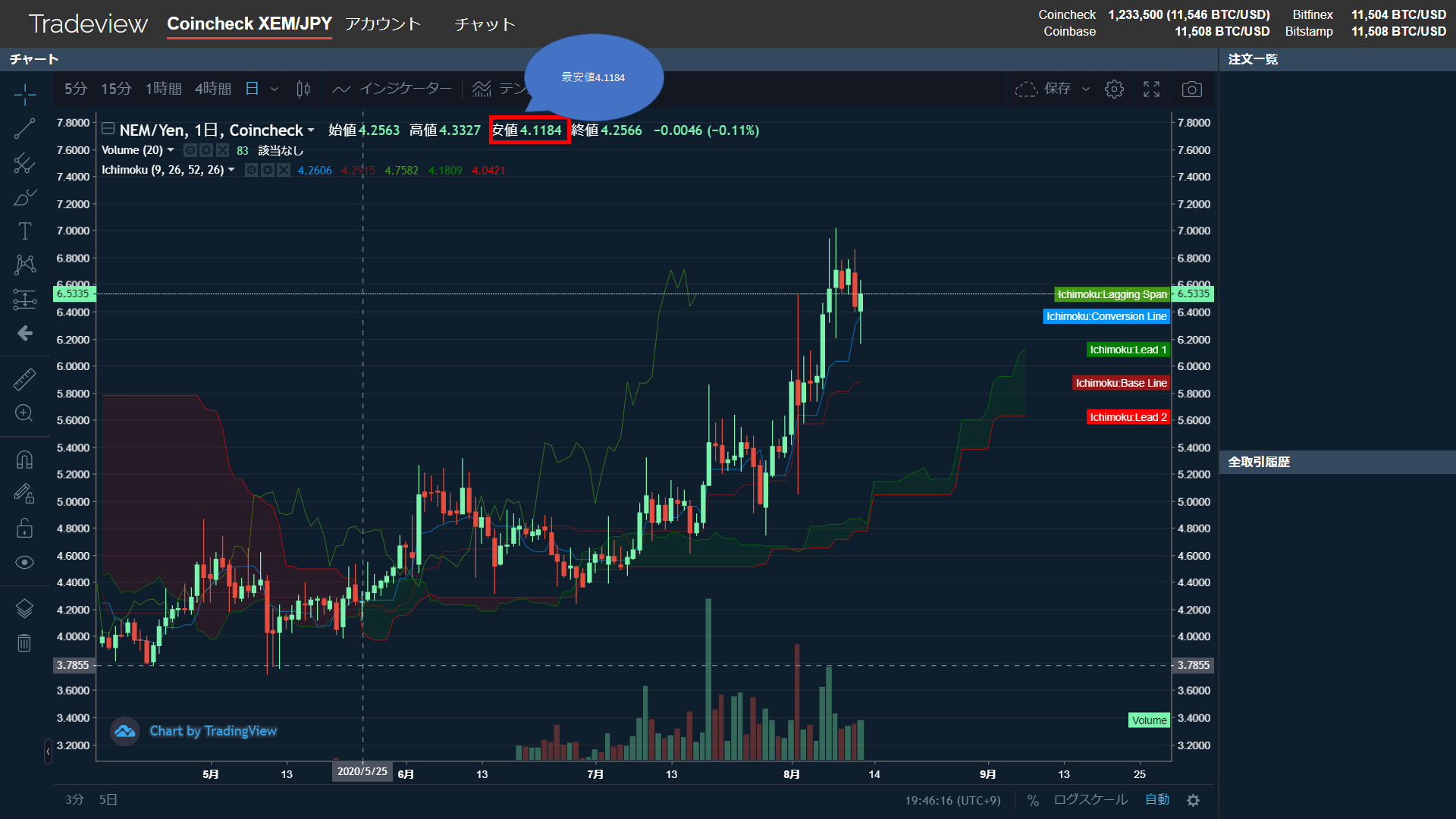Open chart settings gear in toolbar
Image resolution: width=1456 pixels, height=819 pixels.
pos(1114,89)
